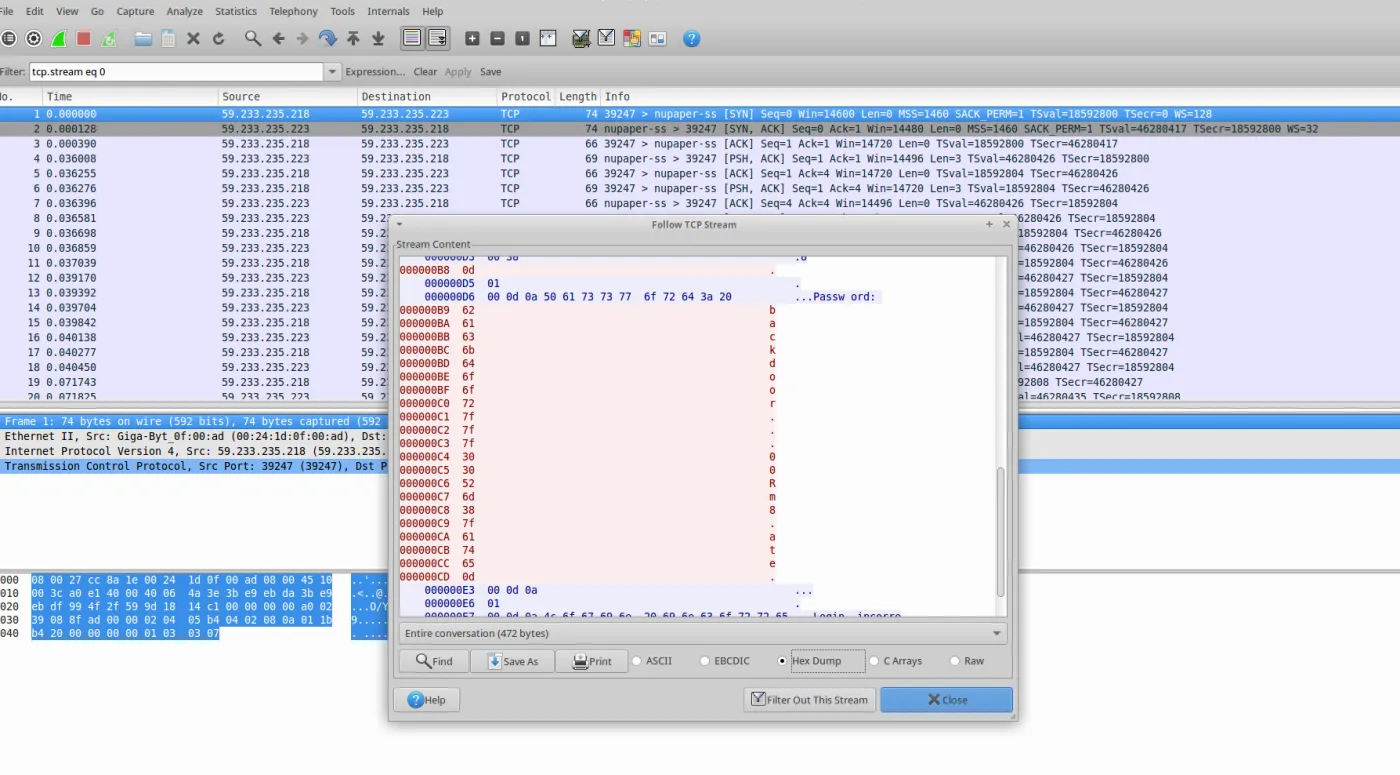Image resolution: width=1400 pixels, height=775 pixels.
Task: Click Print button in stream dialog
Action: coord(591,661)
